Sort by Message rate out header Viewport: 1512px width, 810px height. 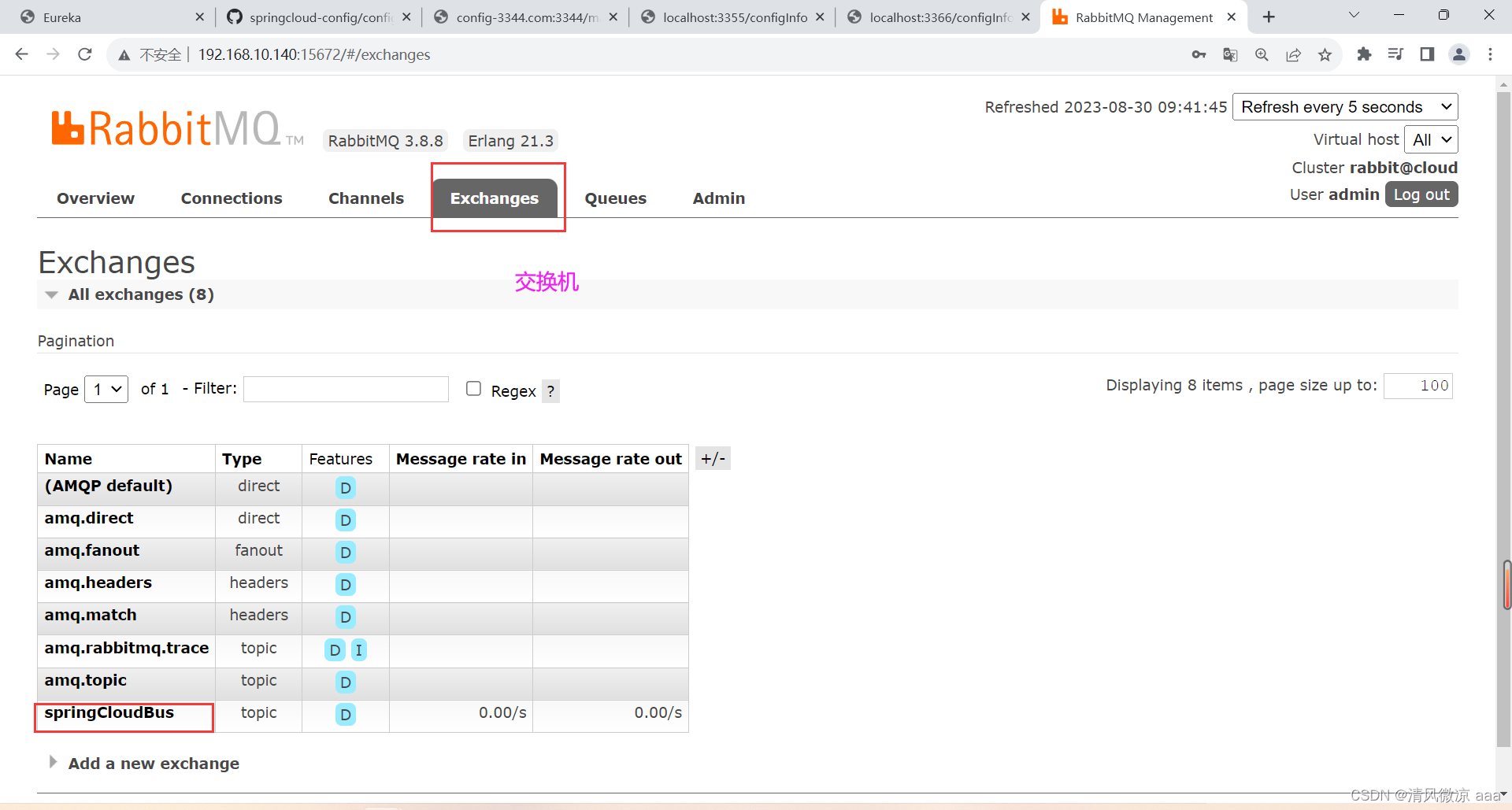pos(610,459)
